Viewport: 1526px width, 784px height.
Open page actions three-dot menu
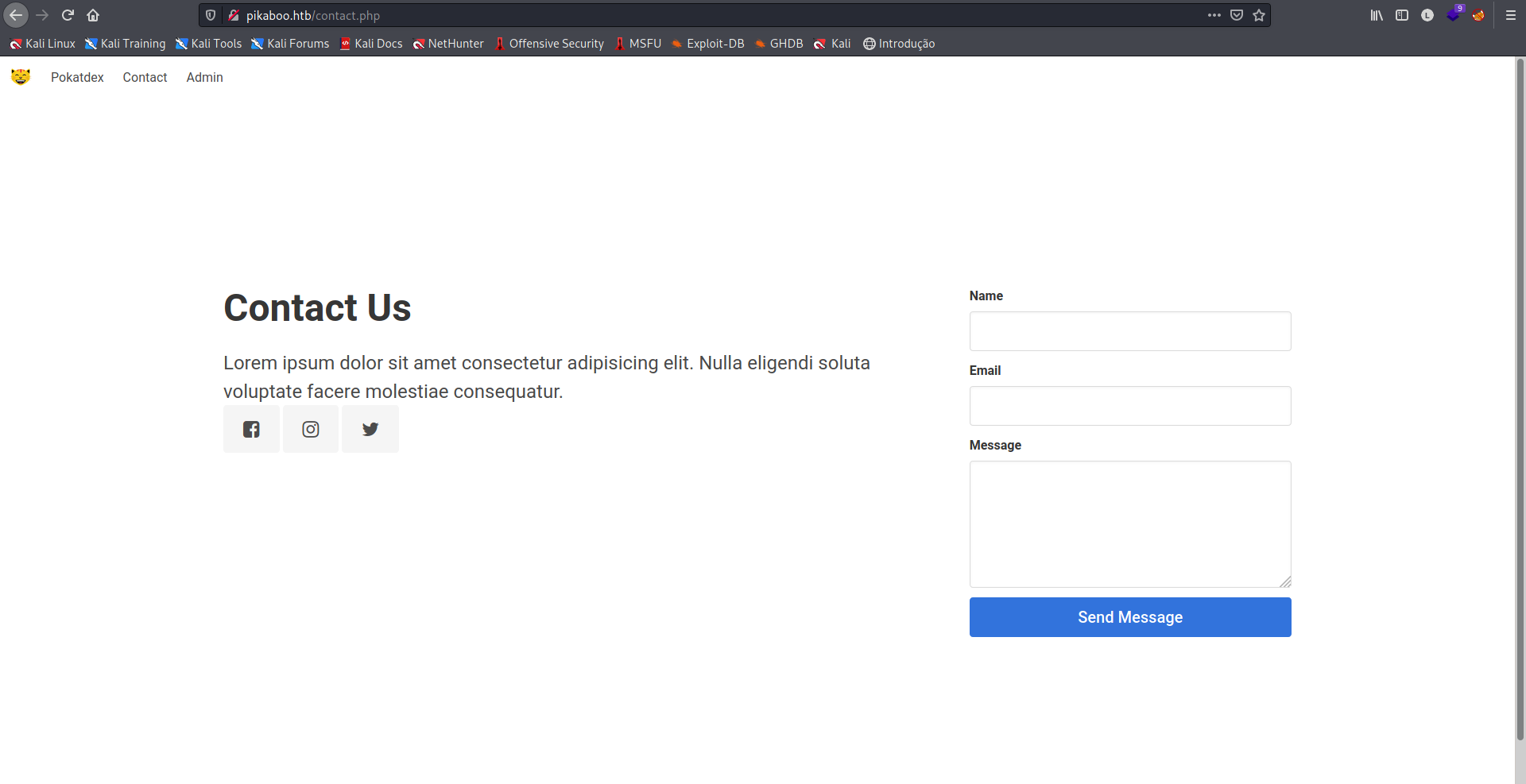point(1214,15)
